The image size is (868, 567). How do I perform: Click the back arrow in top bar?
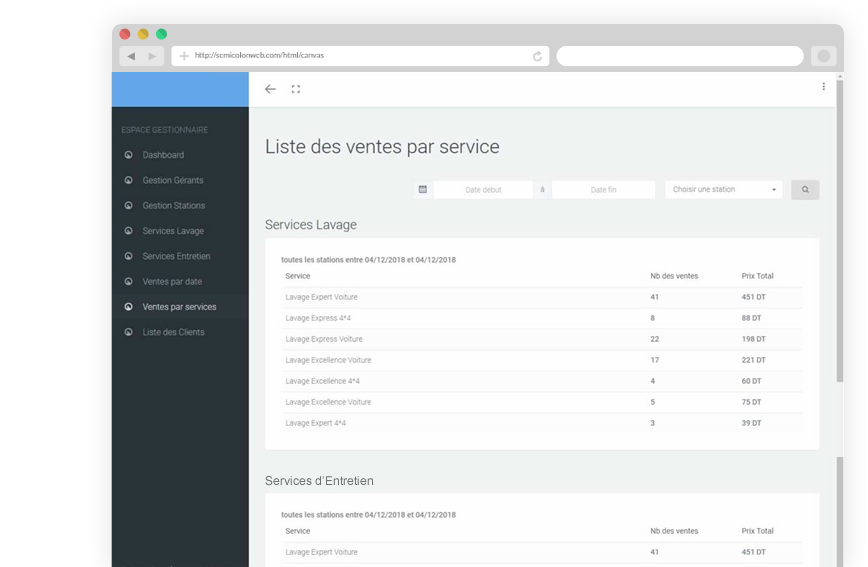pos(270,89)
